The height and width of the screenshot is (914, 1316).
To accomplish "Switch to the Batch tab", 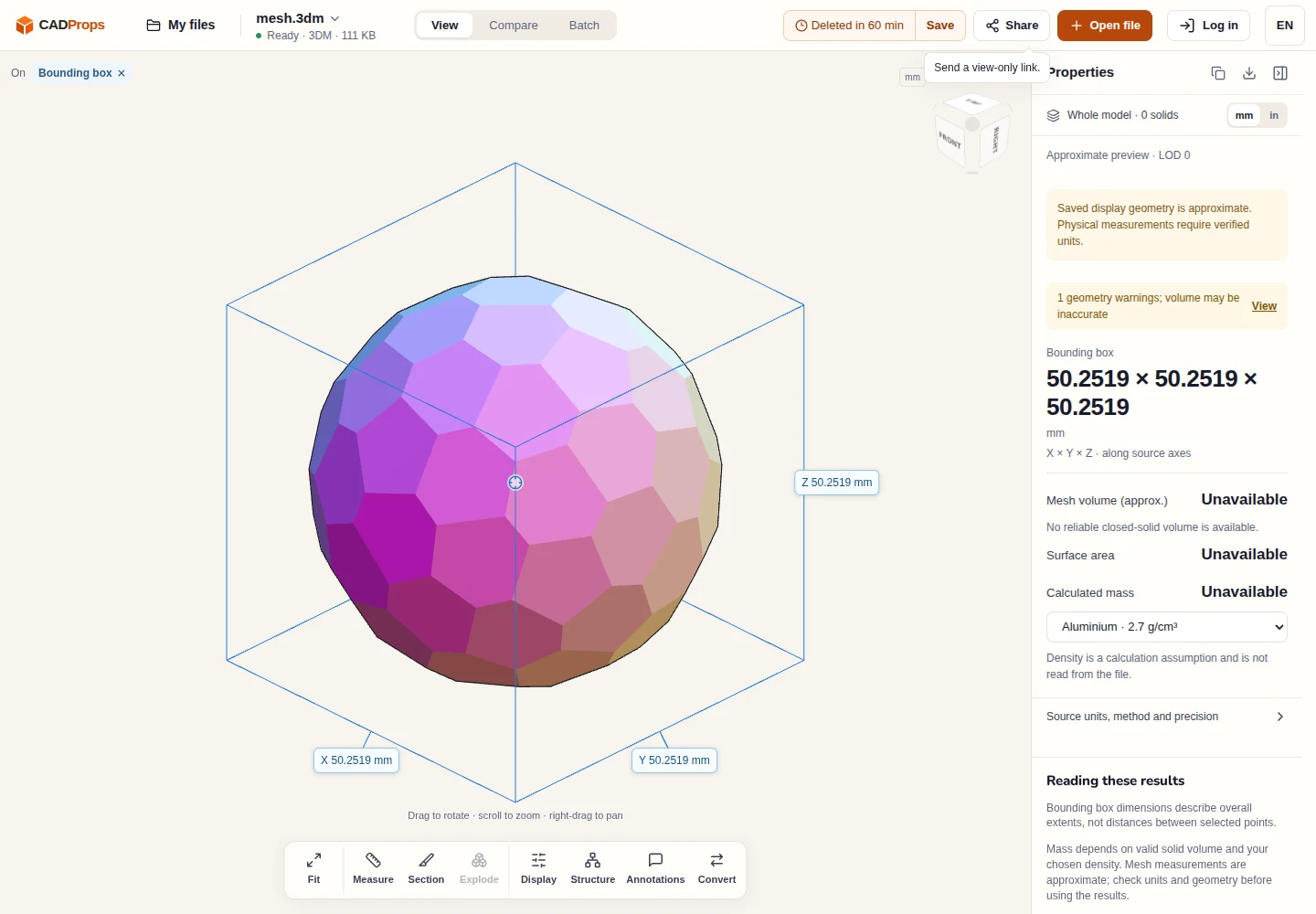I will point(584,26).
